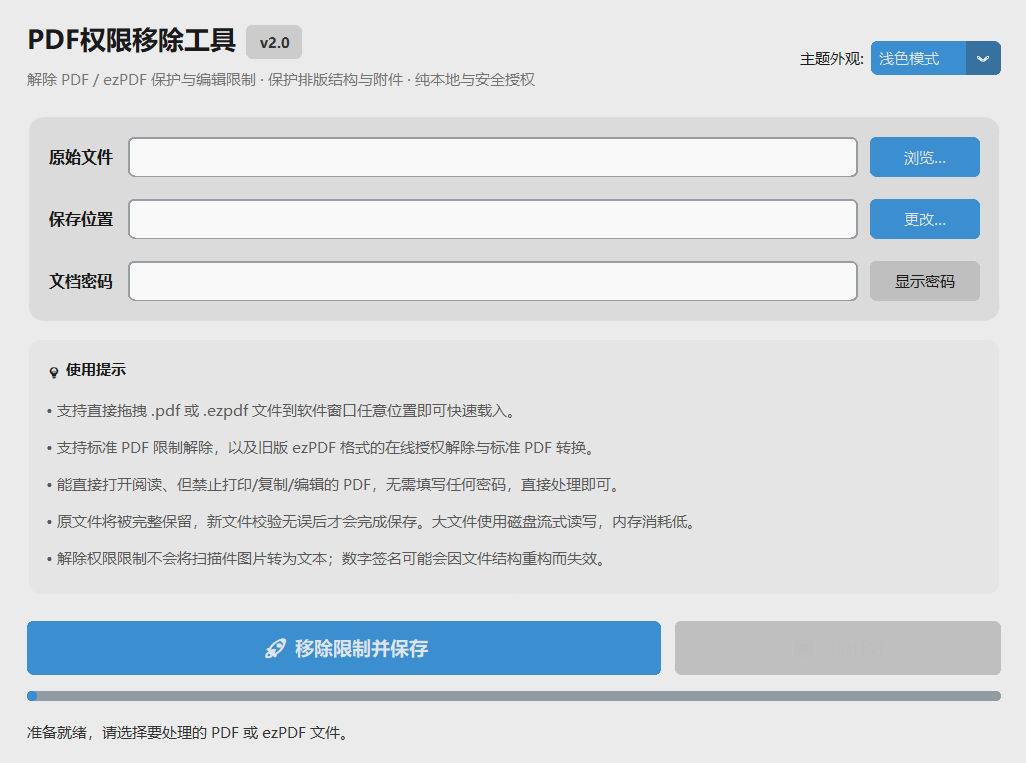Click the tip starting with 支持直接拖拽

(281, 411)
